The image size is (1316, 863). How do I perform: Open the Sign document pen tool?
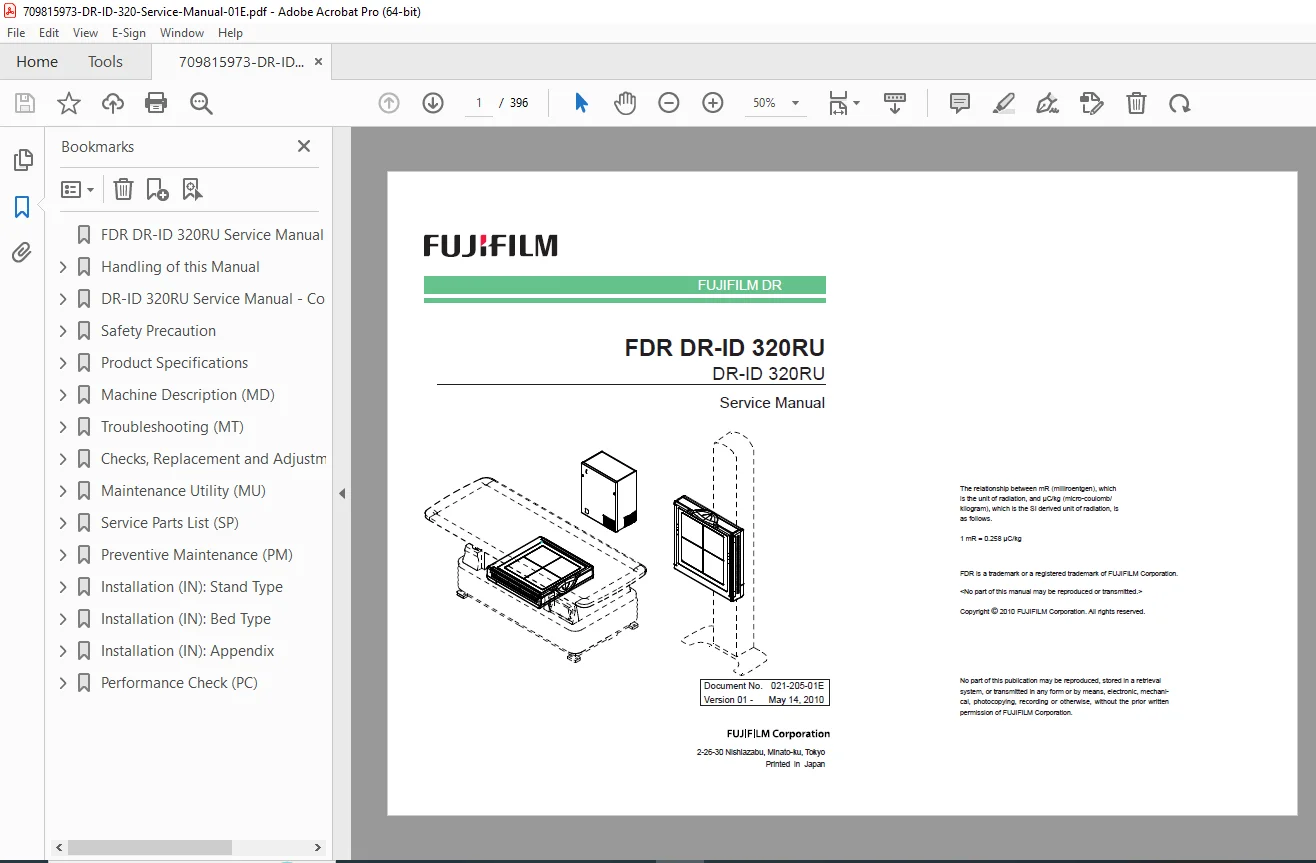coord(1048,103)
